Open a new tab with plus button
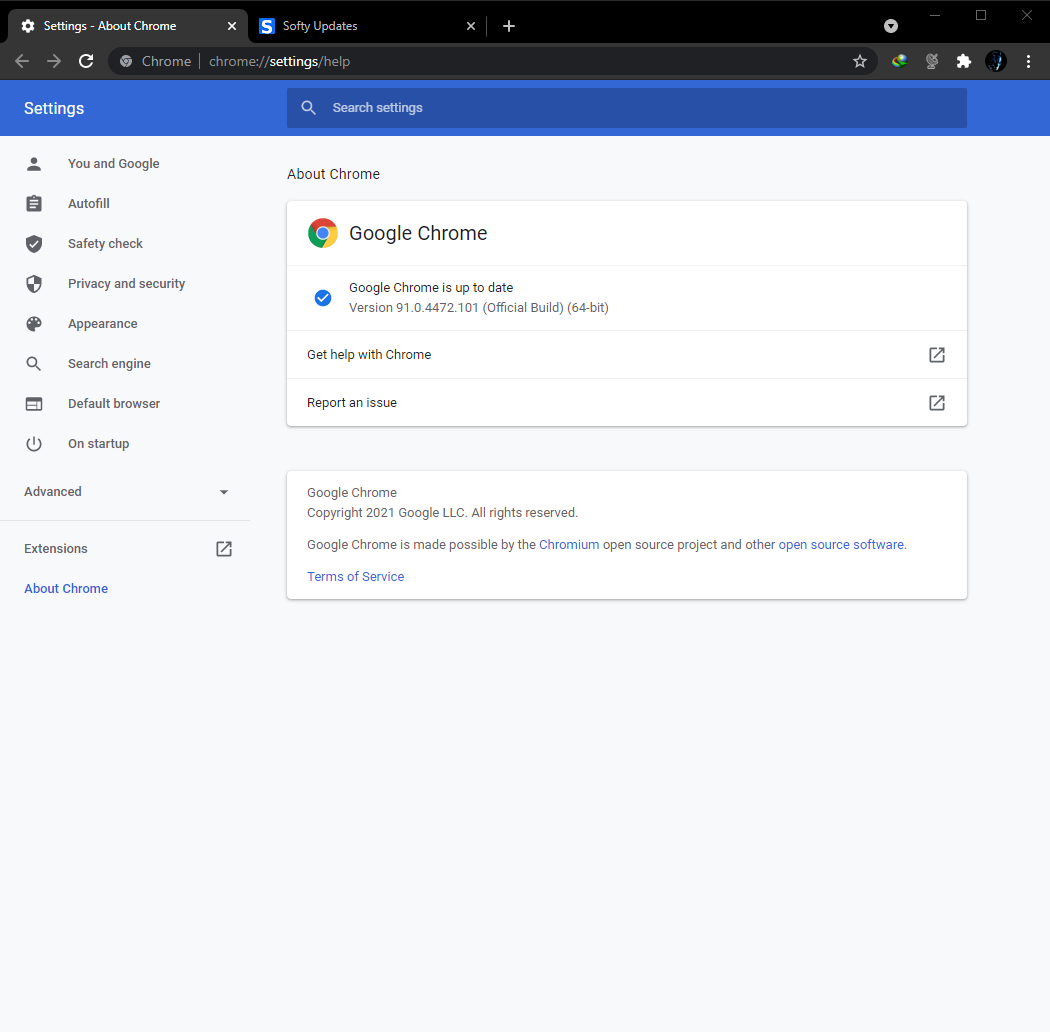Screen dimensions: 1050x1032 click(509, 26)
